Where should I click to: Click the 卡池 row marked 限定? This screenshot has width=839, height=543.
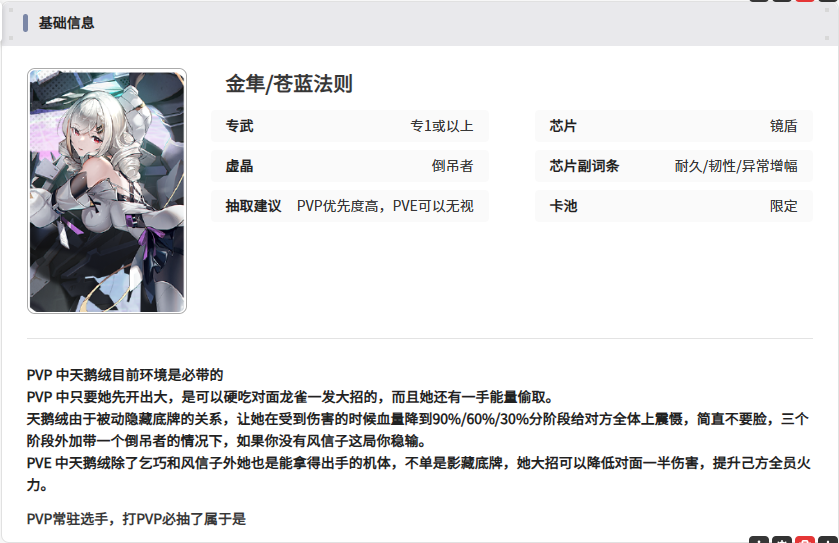click(674, 206)
